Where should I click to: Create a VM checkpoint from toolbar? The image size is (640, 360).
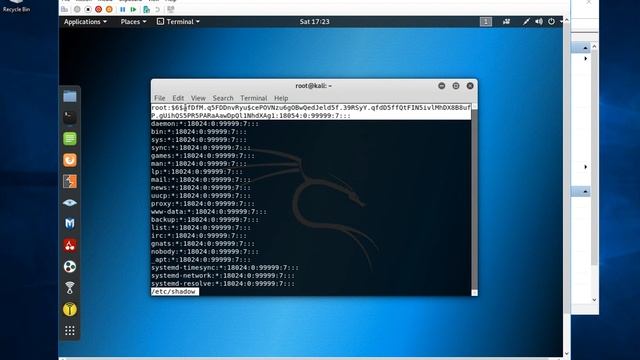tap(147, 9)
